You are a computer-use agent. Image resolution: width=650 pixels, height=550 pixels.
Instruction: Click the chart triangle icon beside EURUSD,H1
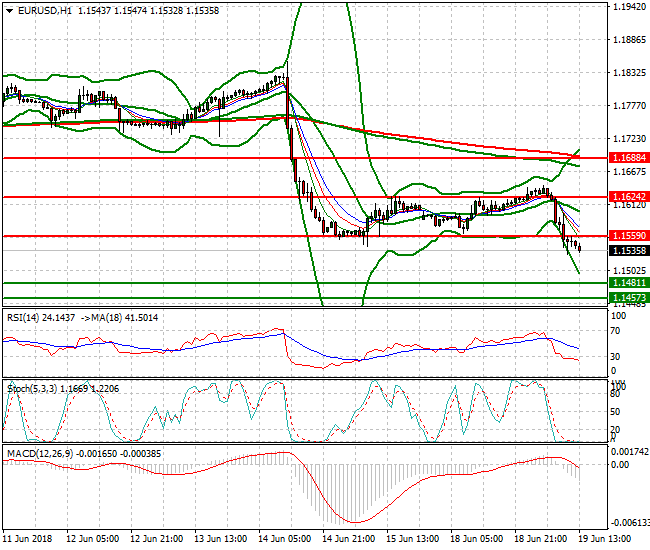[x=9, y=10]
